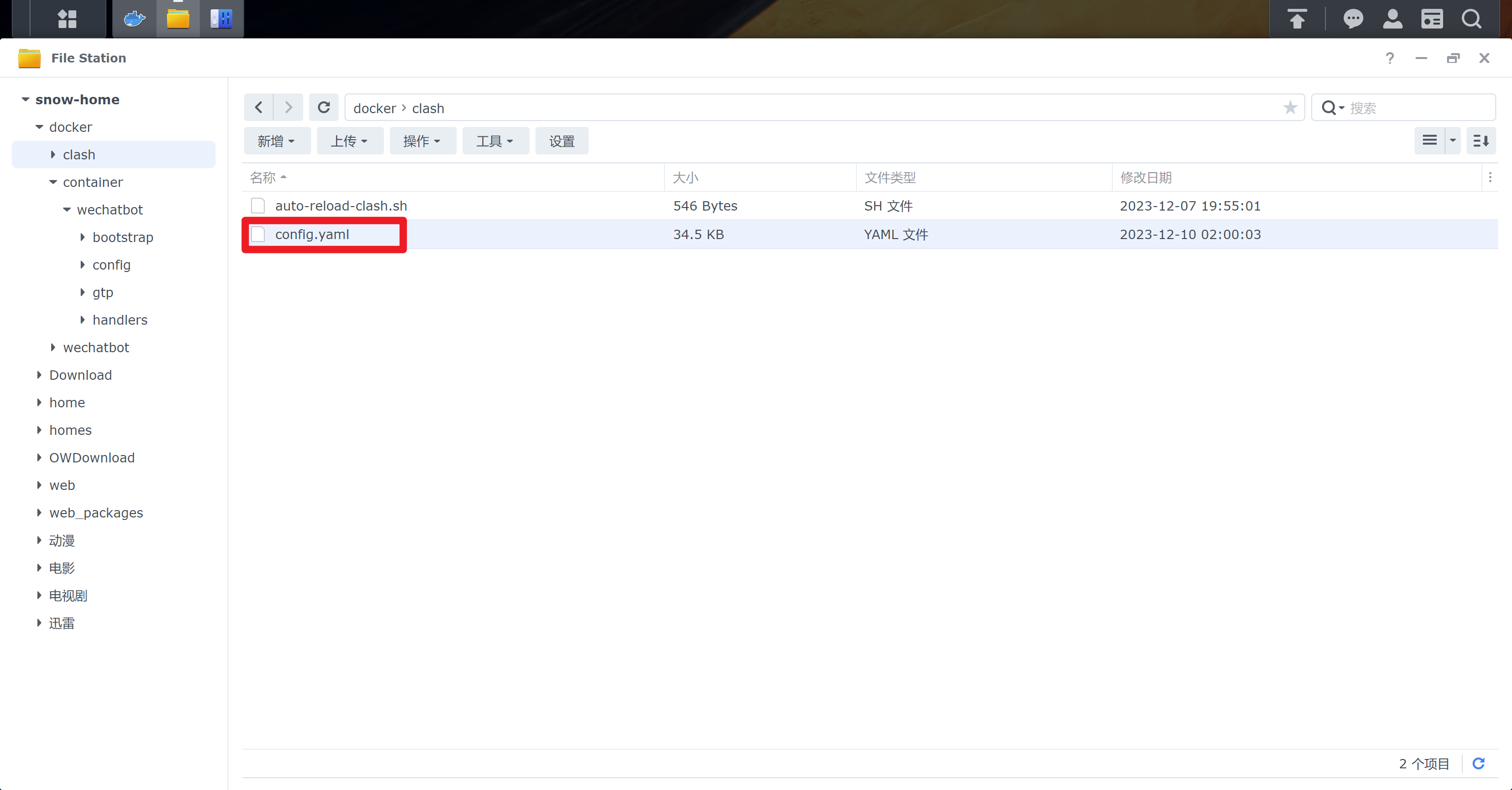
Task: Open the 工具 dropdown menu
Action: [496, 141]
